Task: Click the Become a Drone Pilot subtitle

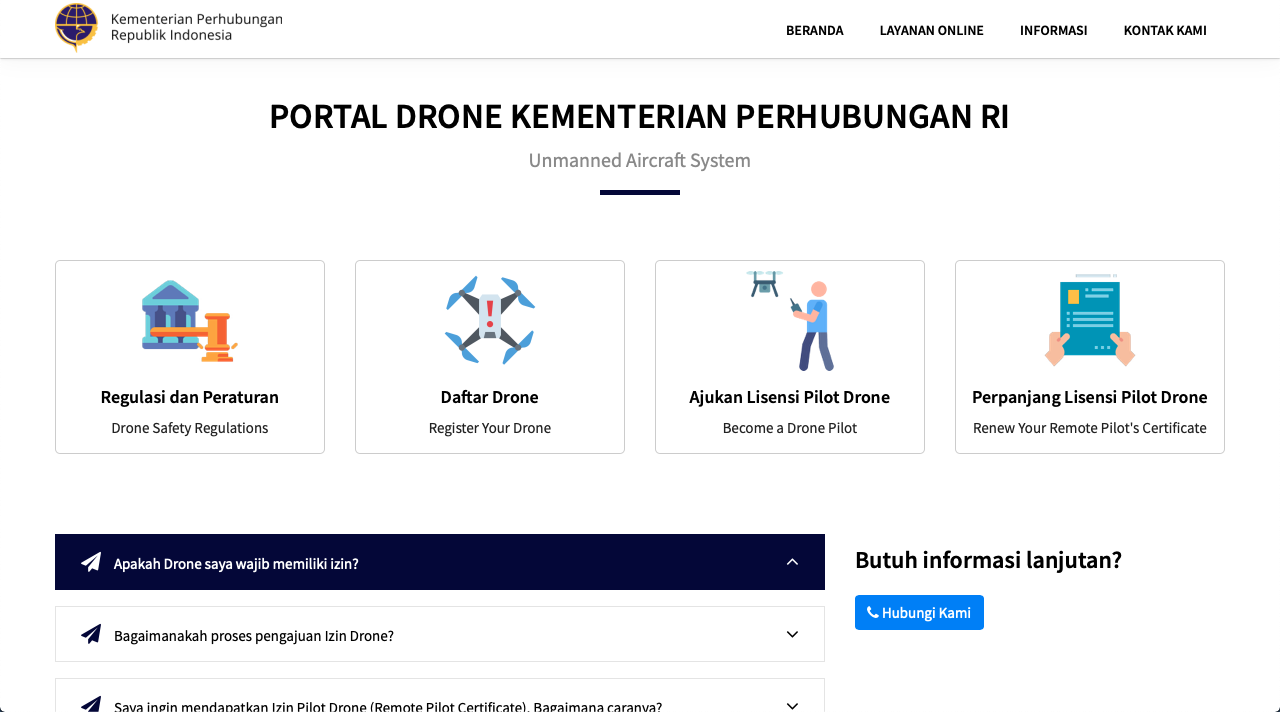Action: tap(790, 428)
